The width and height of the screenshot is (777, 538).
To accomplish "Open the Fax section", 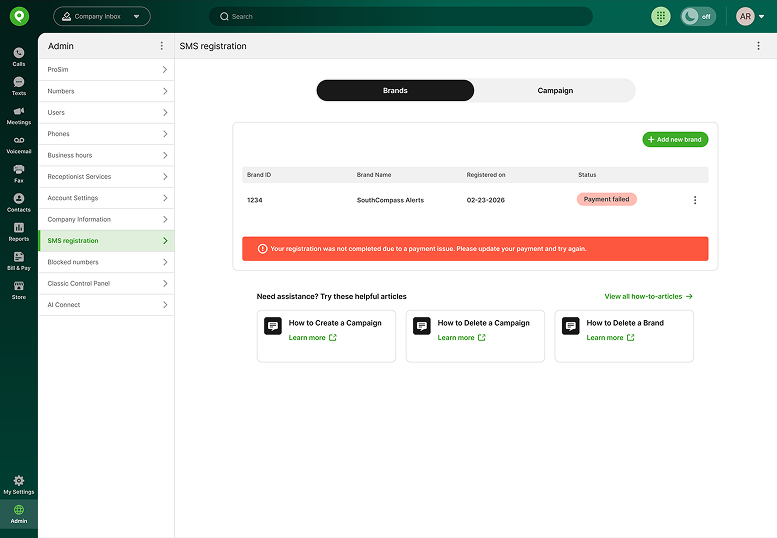I will click(x=18, y=172).
